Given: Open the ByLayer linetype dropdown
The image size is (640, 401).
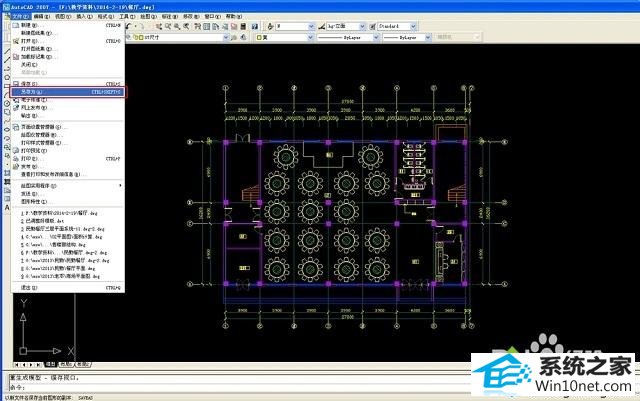Looking at the screenshot, I should coord(376,37).
